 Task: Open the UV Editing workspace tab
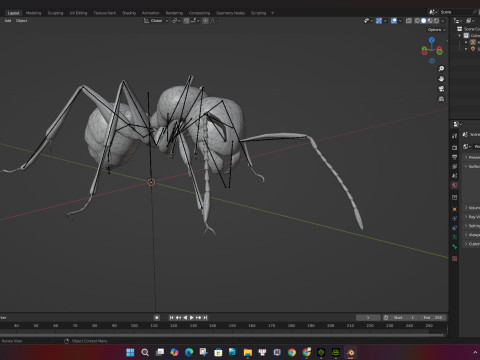[x=78, y=13]
